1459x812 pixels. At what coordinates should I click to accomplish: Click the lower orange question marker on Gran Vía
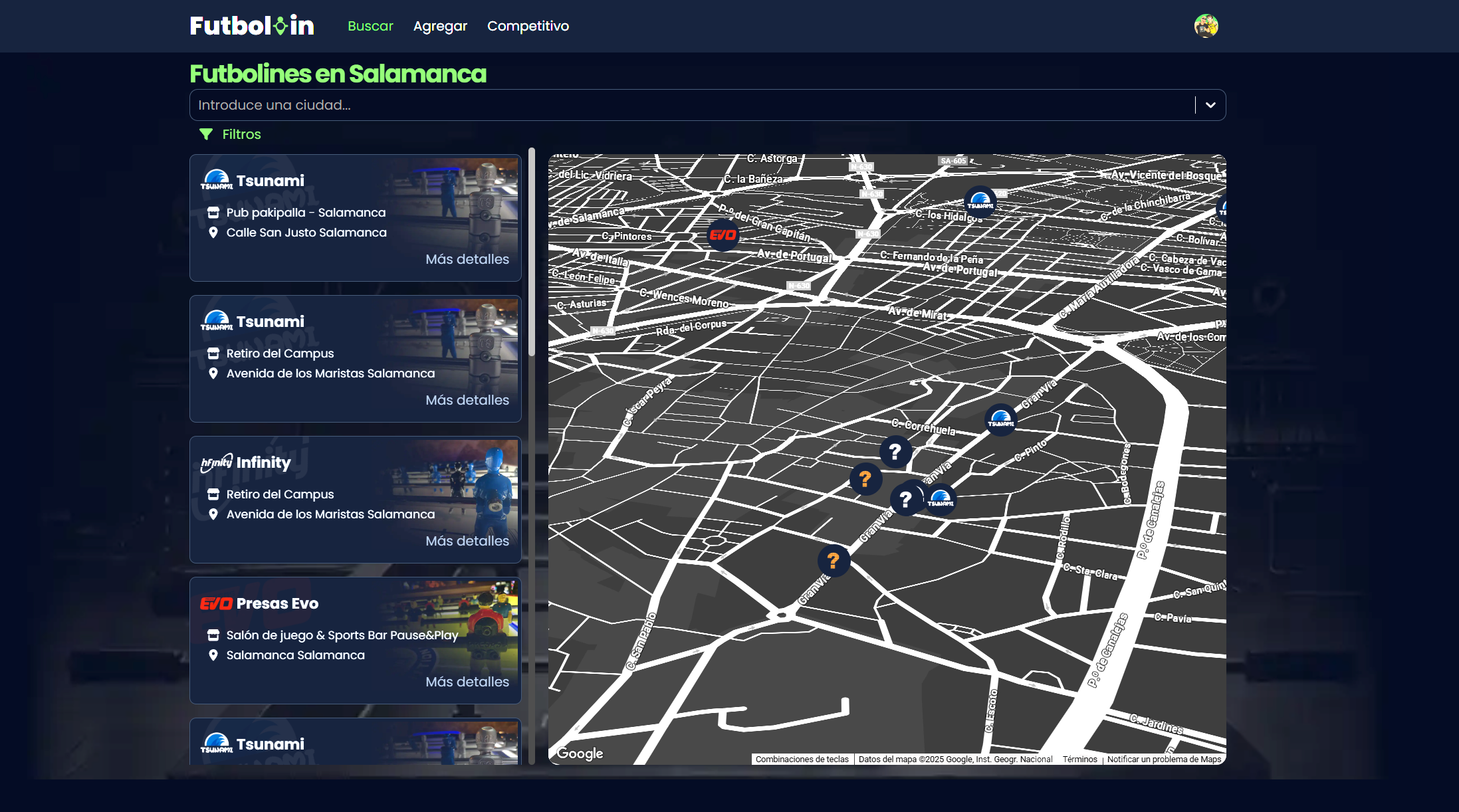834,561
